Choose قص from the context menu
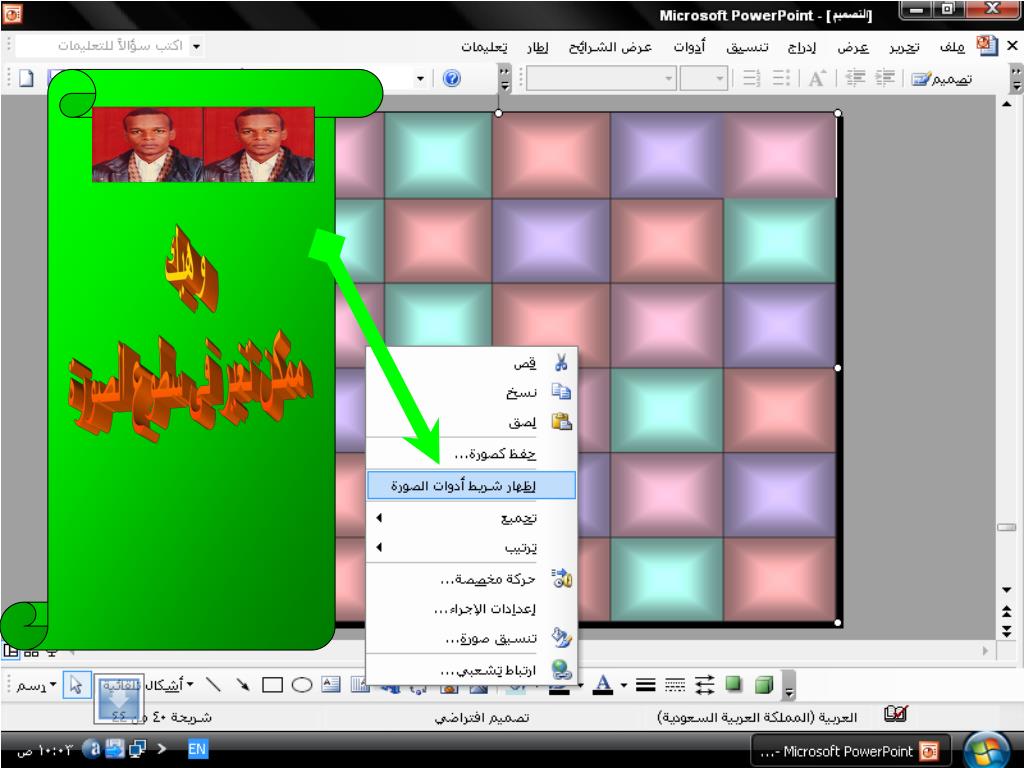The width and height of the screenshot is (1024, 768). point(471,362)
